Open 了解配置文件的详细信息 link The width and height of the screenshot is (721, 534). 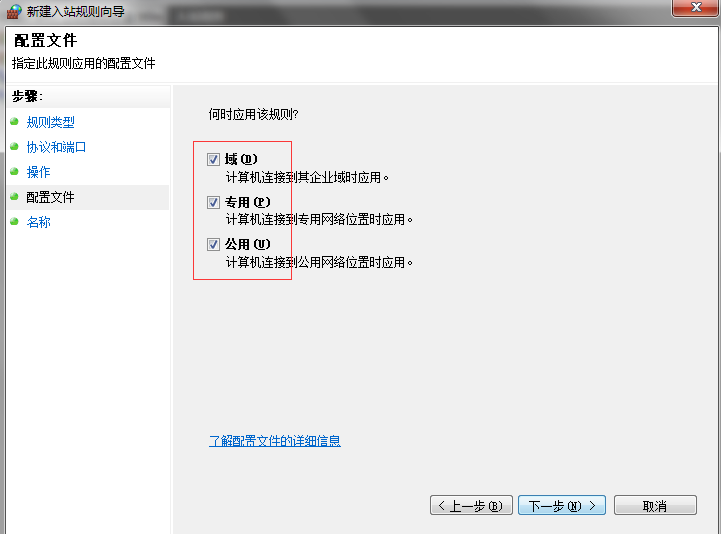coord(275,441)
